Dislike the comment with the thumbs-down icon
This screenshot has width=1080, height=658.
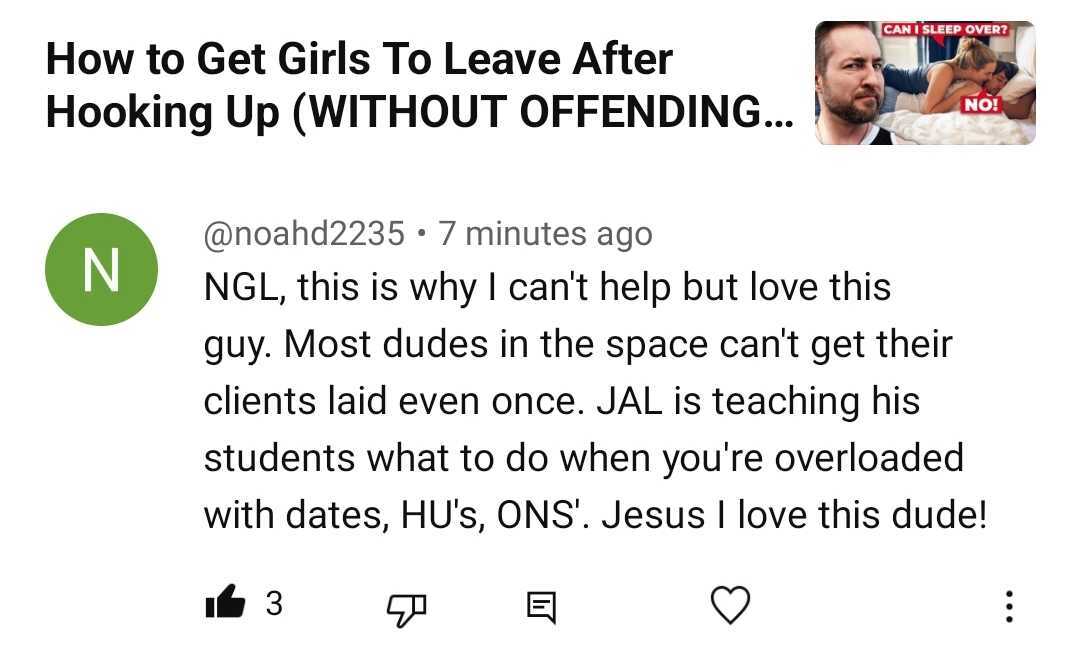point(406,605)
